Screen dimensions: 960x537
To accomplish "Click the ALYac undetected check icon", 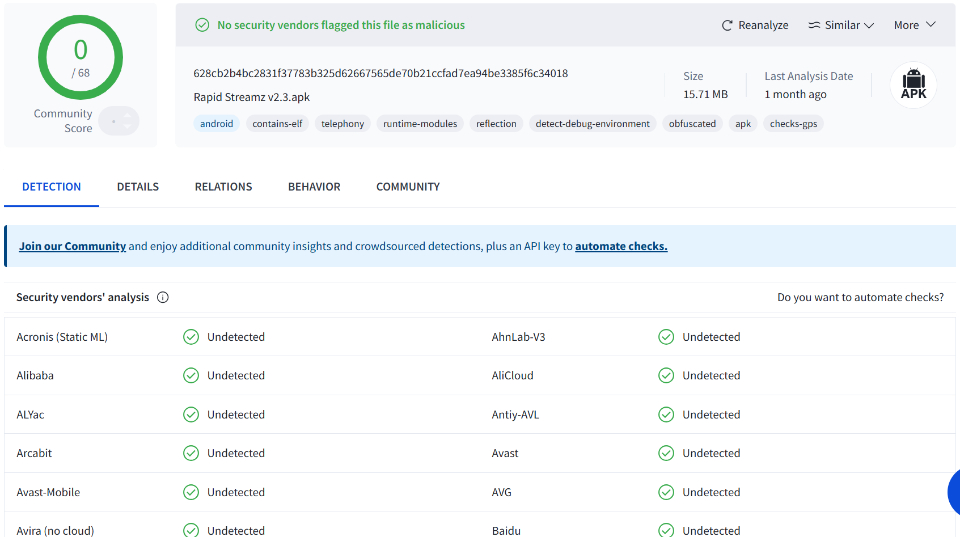I will click(191, 415).
